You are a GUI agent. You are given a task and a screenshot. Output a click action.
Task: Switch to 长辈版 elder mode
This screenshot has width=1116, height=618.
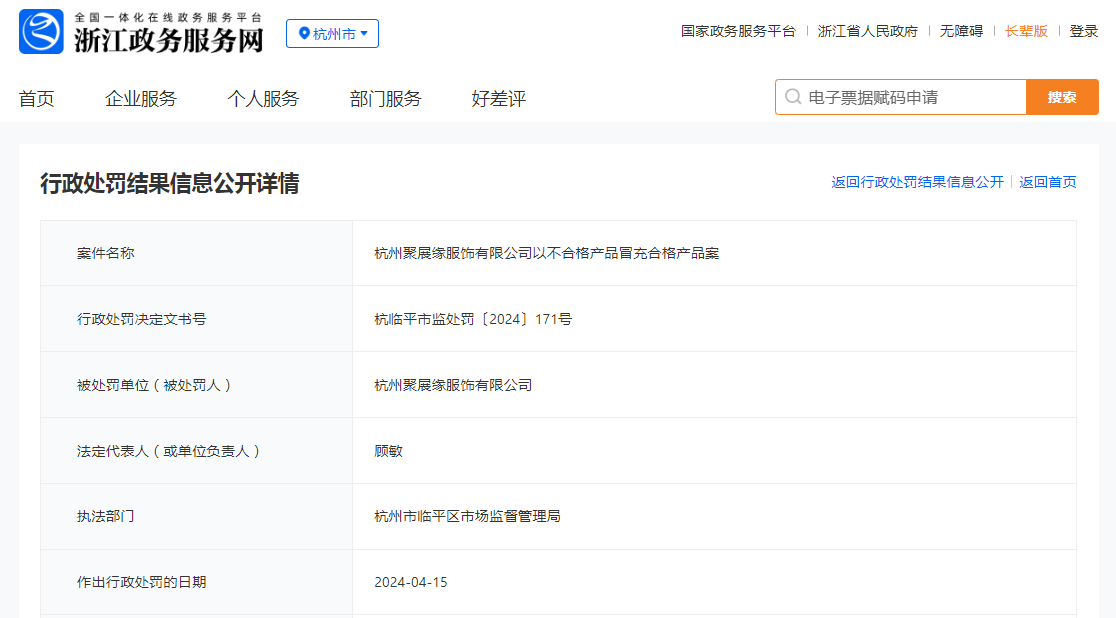pyautogui.click(x=1026, y=31)
